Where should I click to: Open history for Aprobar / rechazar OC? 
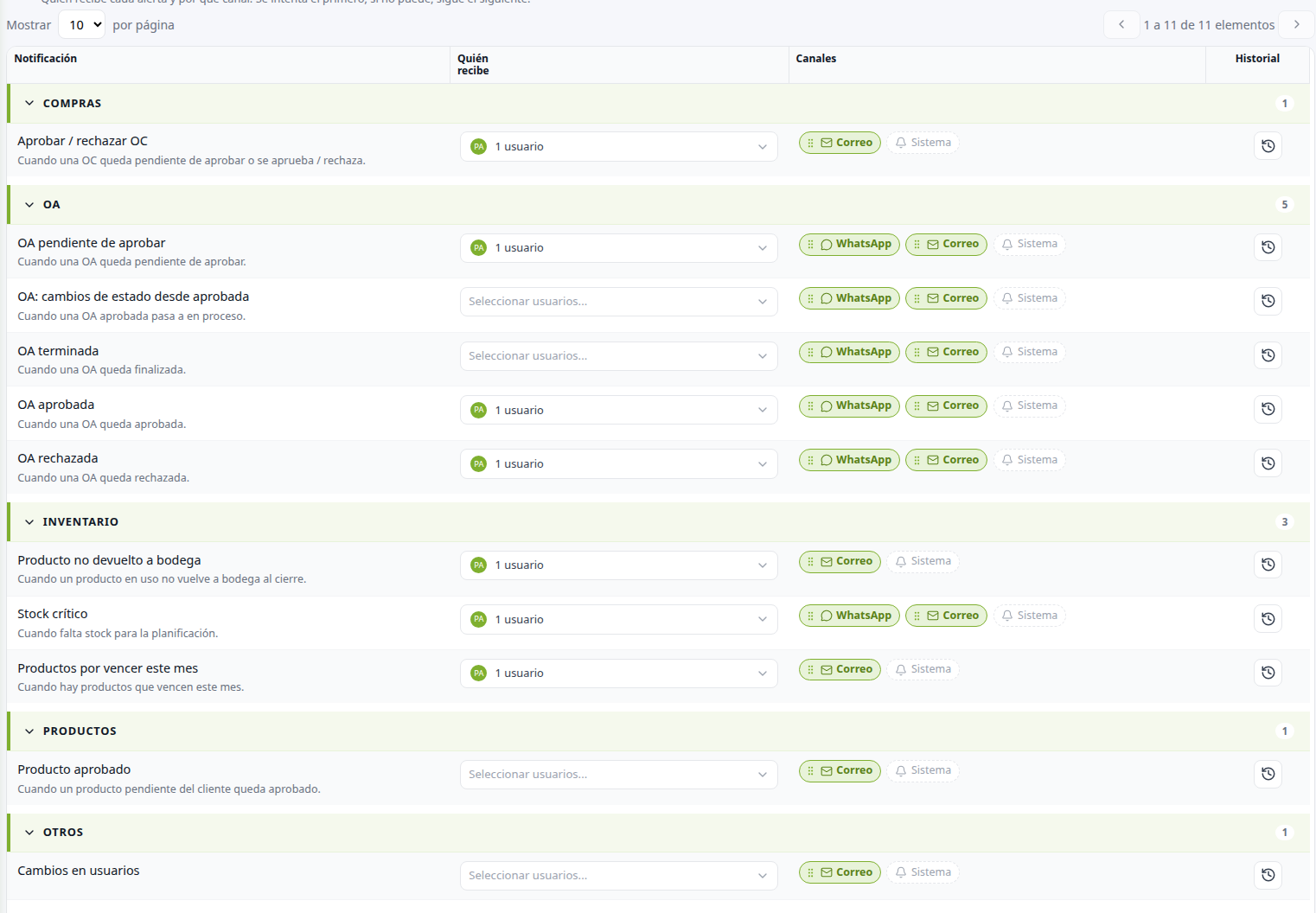click(1268, 146)
